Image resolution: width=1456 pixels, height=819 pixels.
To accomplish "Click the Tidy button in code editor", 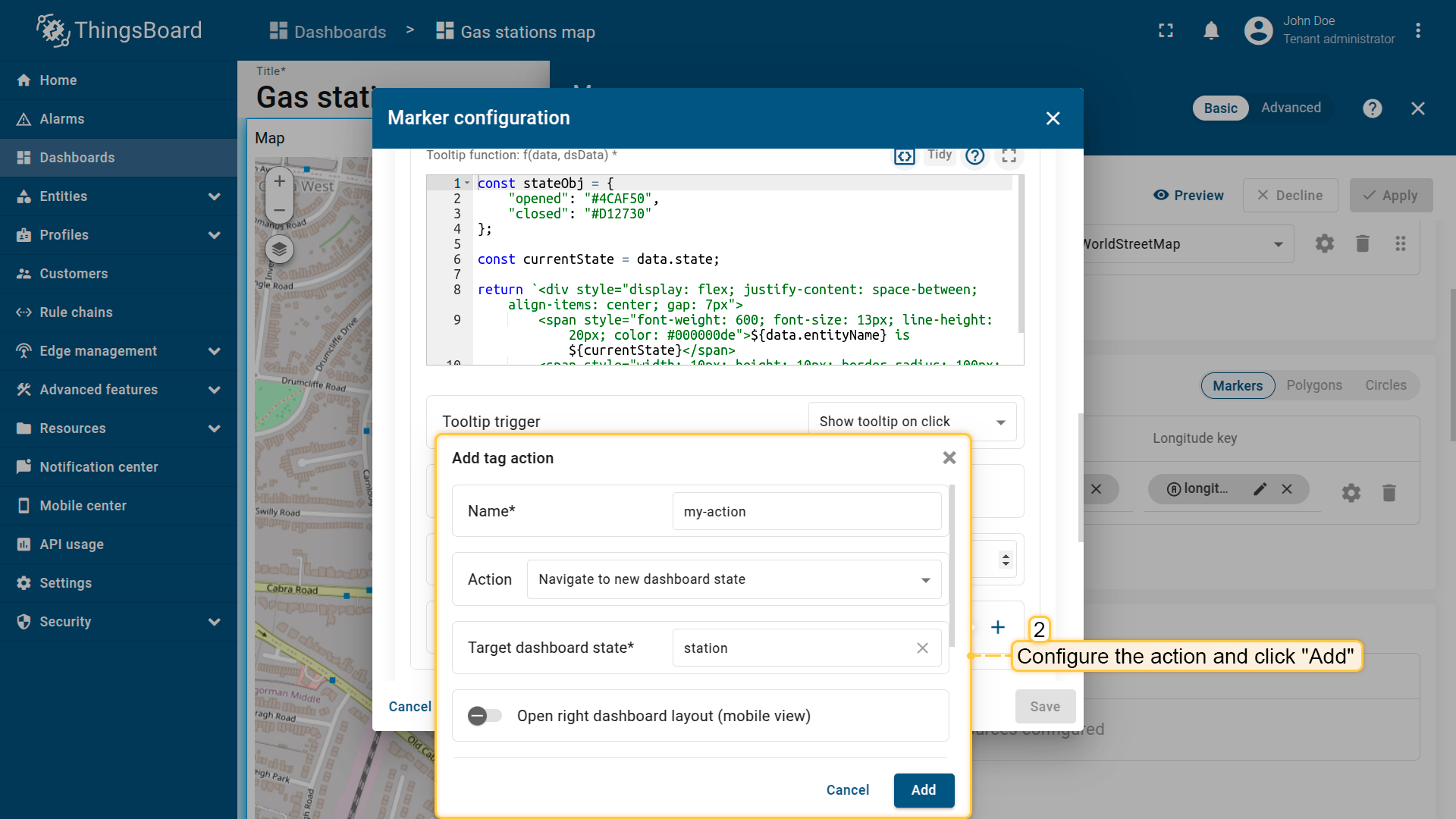I will pyautogui.click(x=939, y=155).
